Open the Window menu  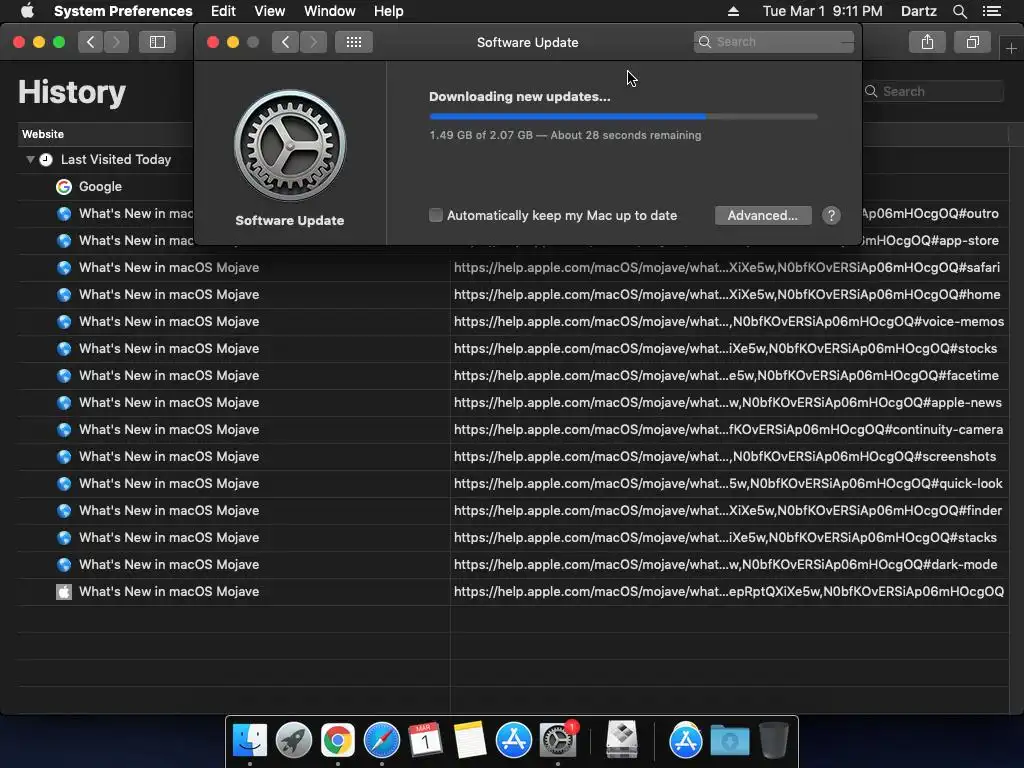tap(330, 11)
